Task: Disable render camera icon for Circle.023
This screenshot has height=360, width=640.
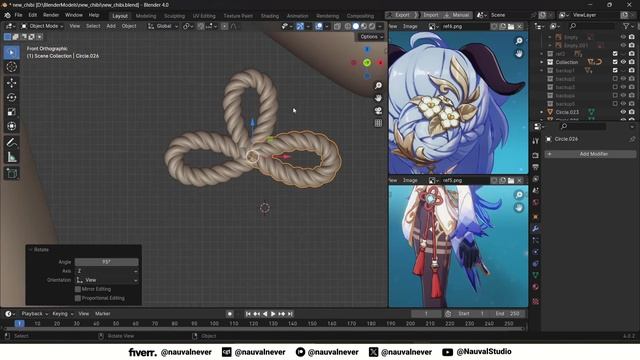Action: click(632, 112)
